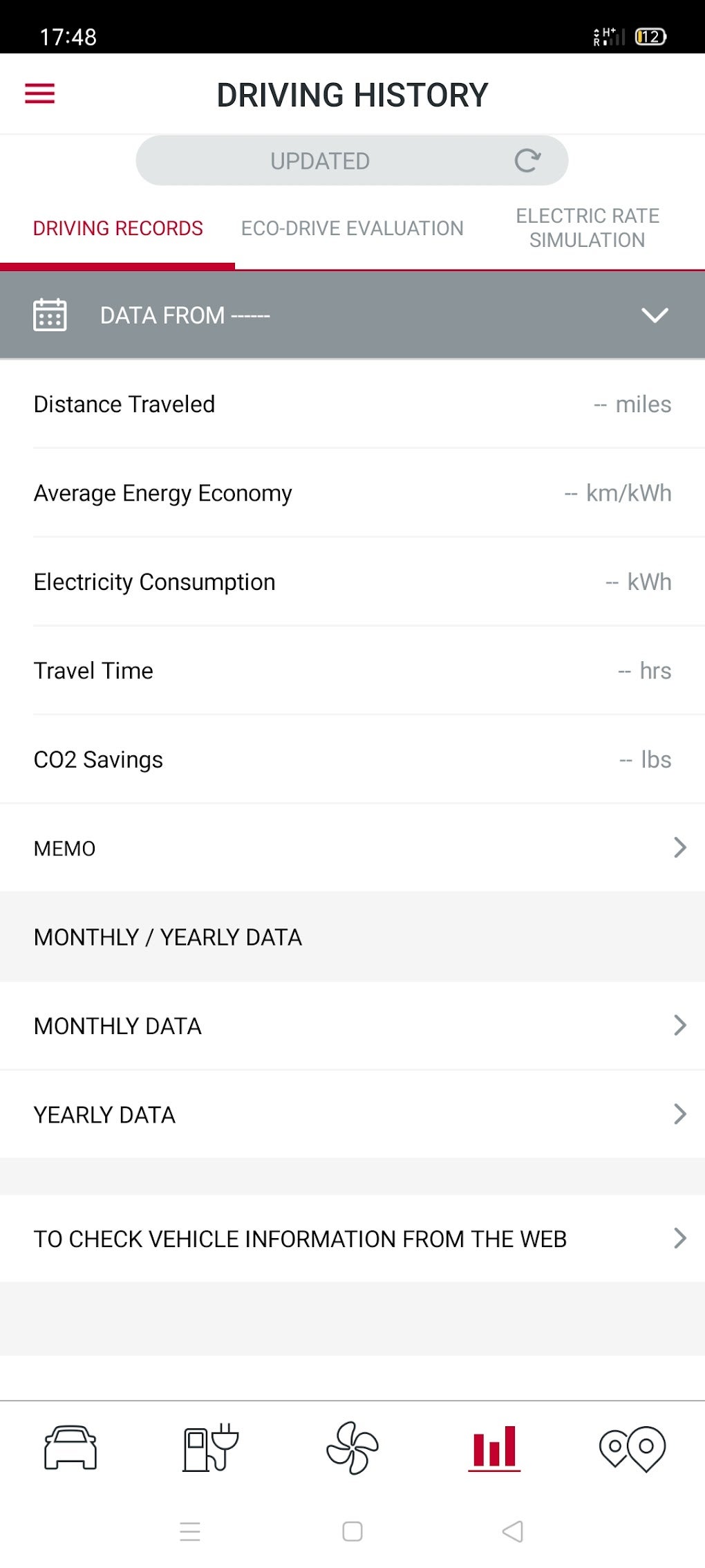Expand the DATA FROM date dropdown
705x1568 pixels.
click(x=654, y=315)
